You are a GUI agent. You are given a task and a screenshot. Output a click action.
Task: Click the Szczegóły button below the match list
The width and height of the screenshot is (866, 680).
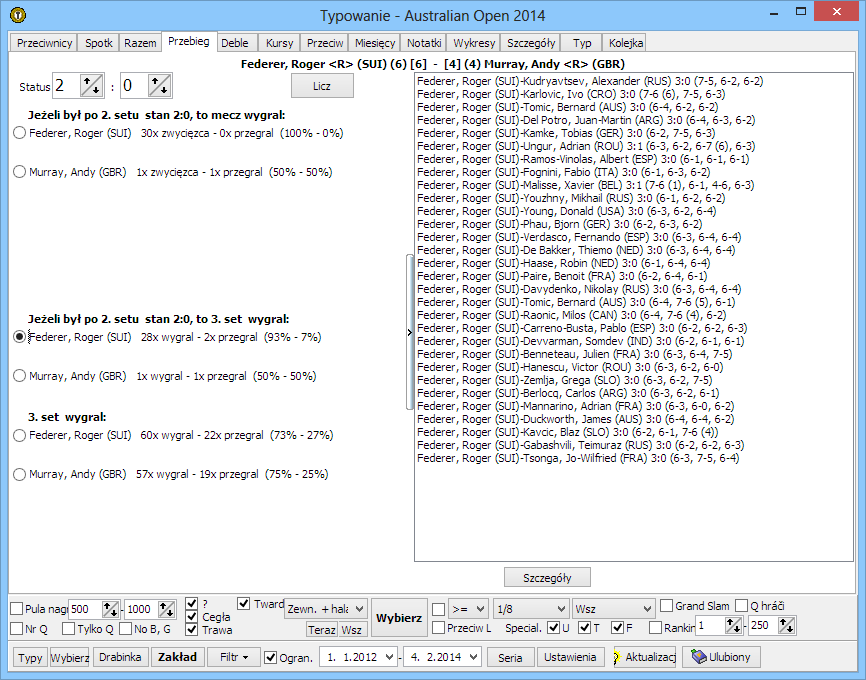(x=547, y=578)
